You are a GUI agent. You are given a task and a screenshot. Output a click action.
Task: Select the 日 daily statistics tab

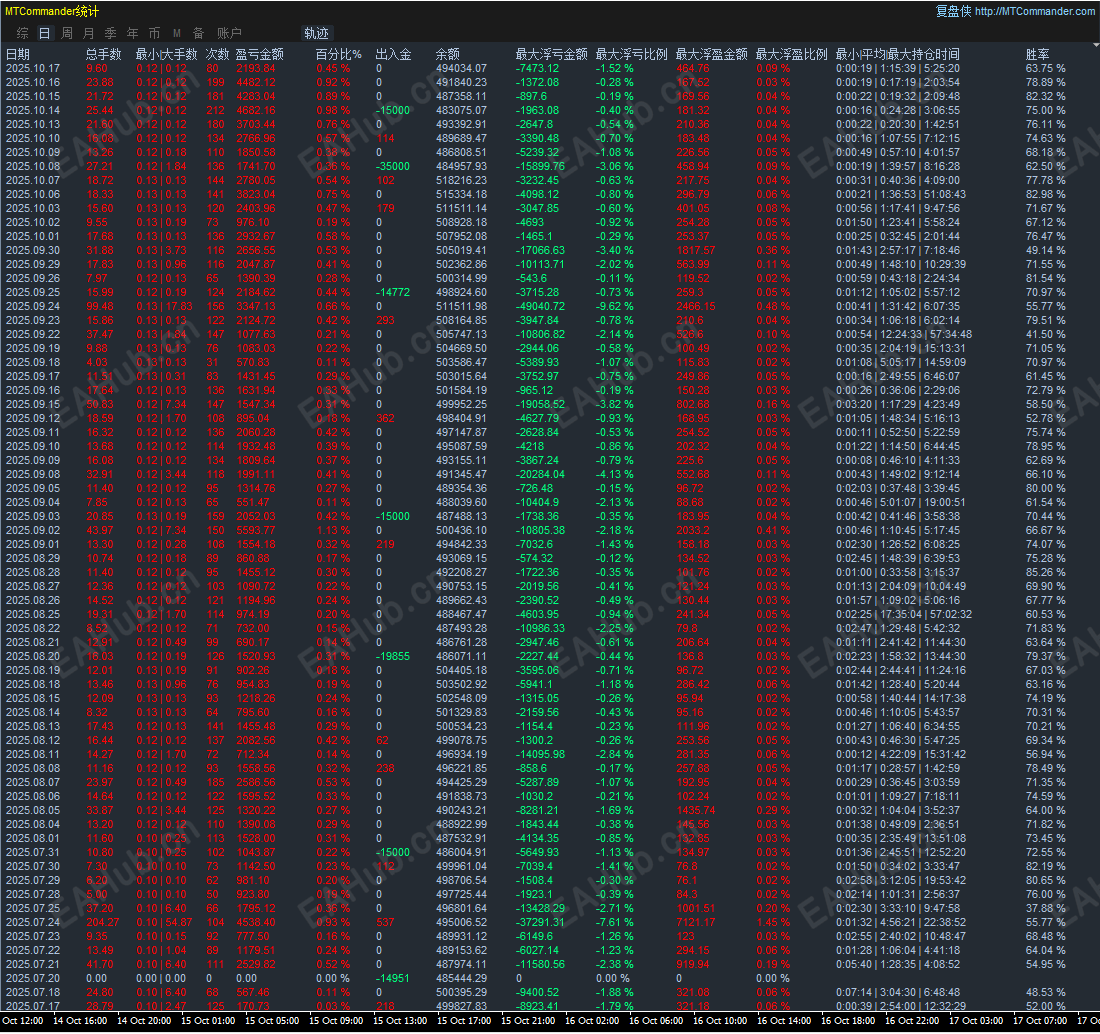point(44,33)
